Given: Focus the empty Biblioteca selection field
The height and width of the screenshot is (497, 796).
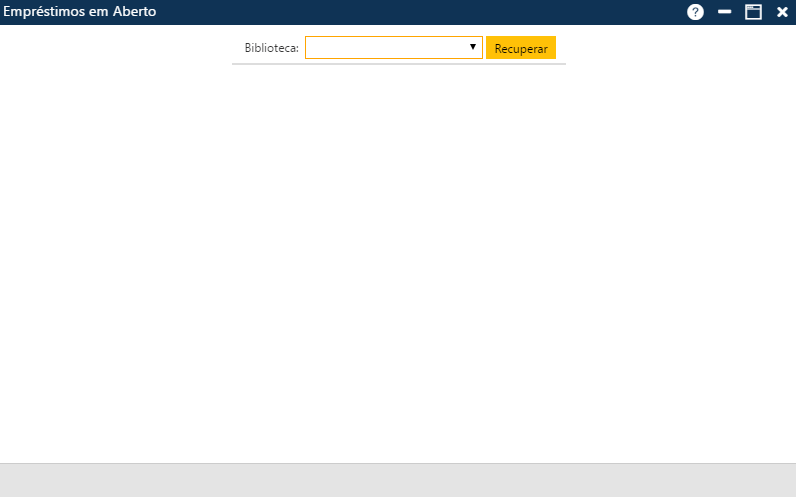Looking at the screenshot, I should point(385,48).
